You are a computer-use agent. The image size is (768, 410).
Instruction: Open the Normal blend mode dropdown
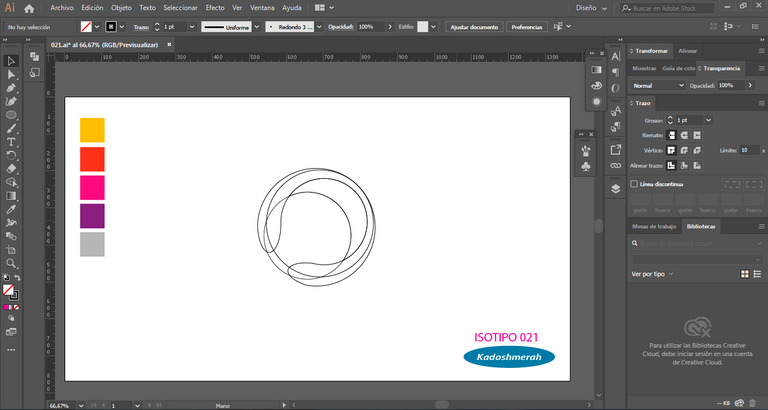pyautogui.click(x=658, y=86)
